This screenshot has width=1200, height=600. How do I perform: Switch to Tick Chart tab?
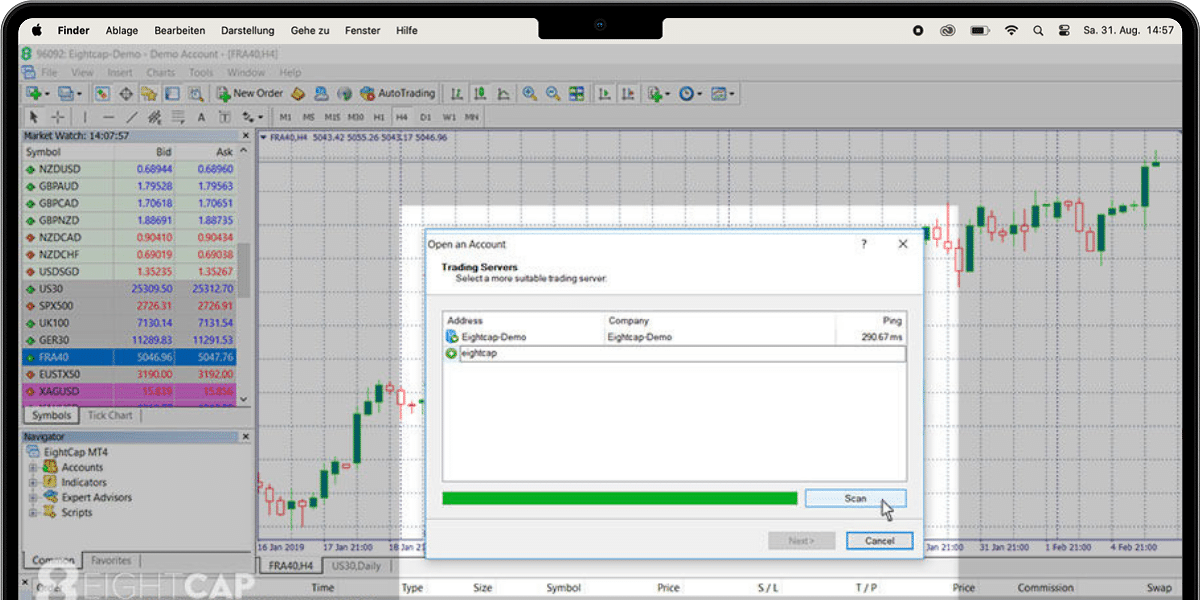110,415
